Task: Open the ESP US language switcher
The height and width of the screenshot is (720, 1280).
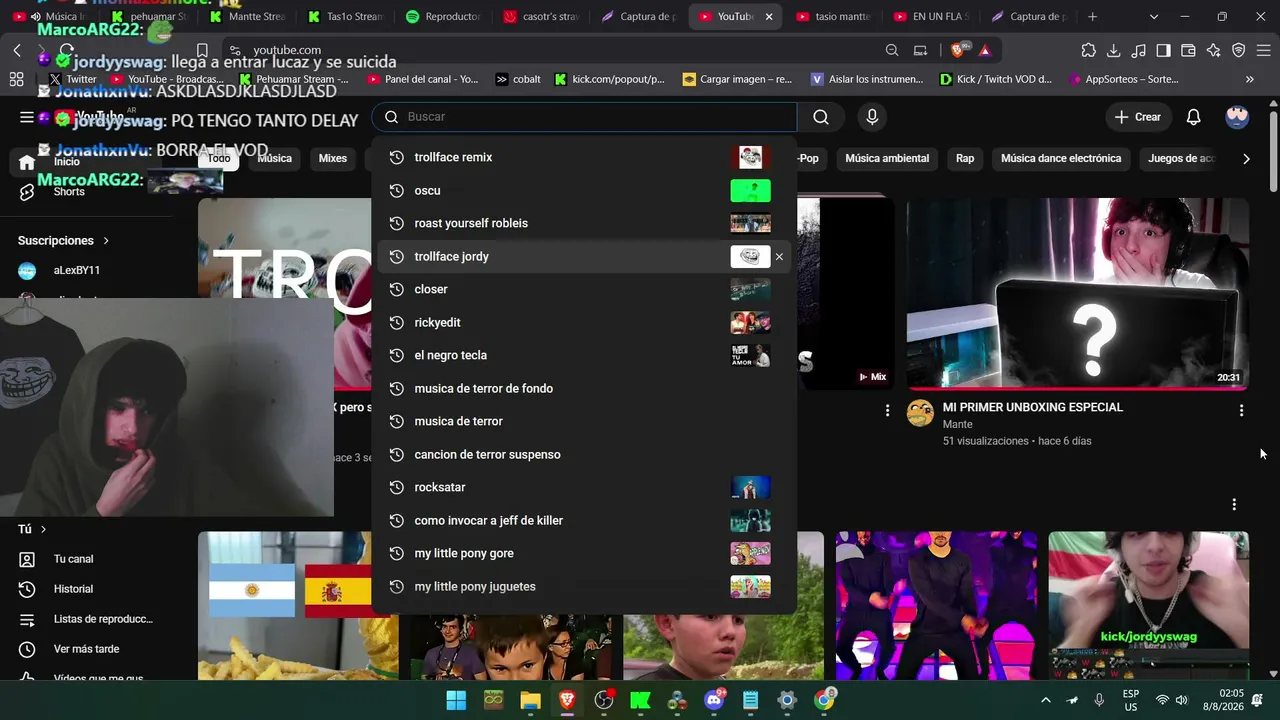Action: tap(1131, 700)
